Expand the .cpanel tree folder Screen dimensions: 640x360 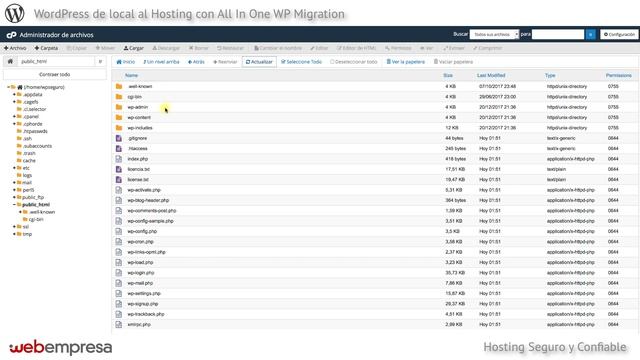[x=14, y=116]
